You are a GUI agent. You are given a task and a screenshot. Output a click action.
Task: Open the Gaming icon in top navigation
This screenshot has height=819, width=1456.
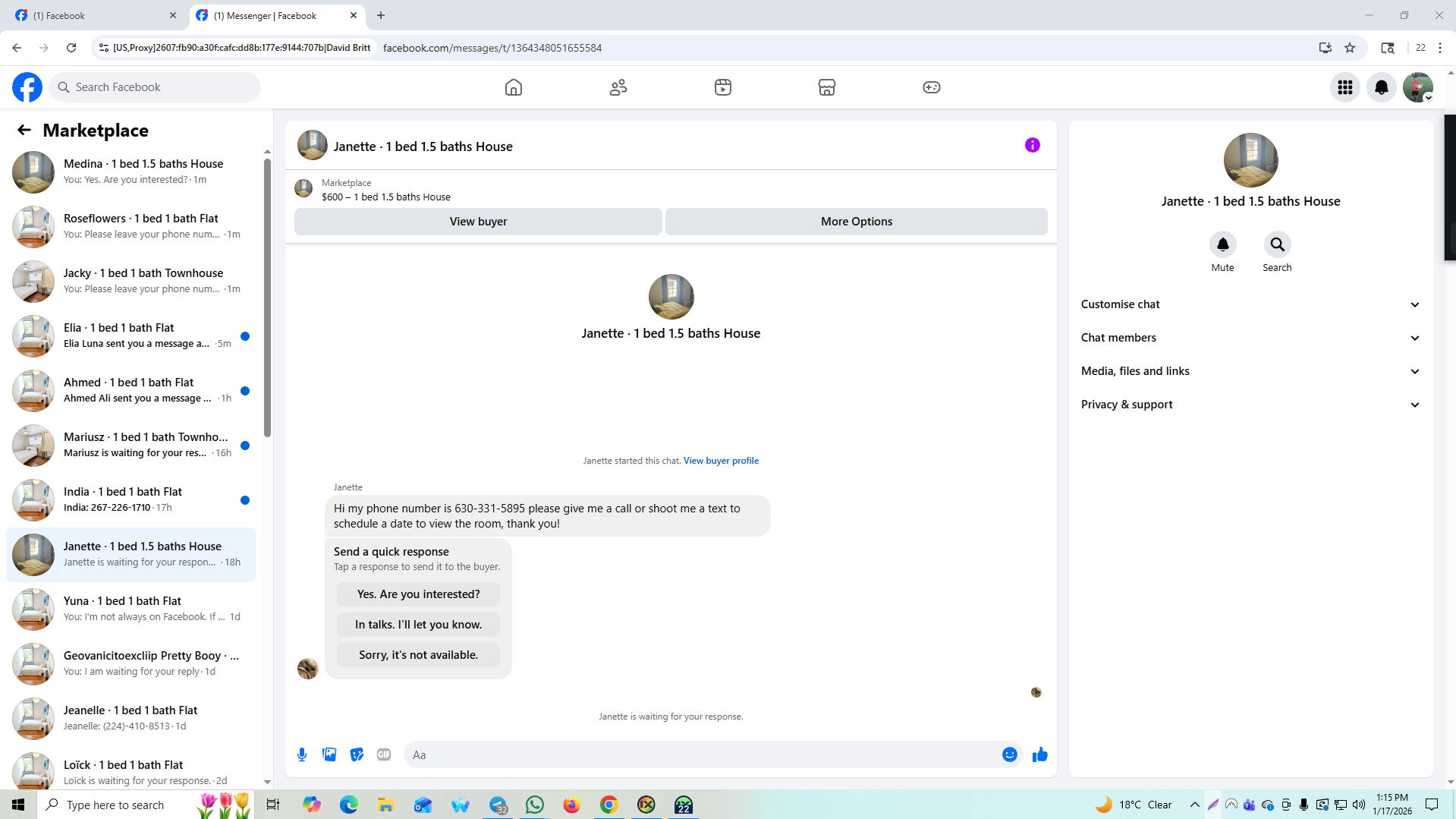[x=932, y=87]
